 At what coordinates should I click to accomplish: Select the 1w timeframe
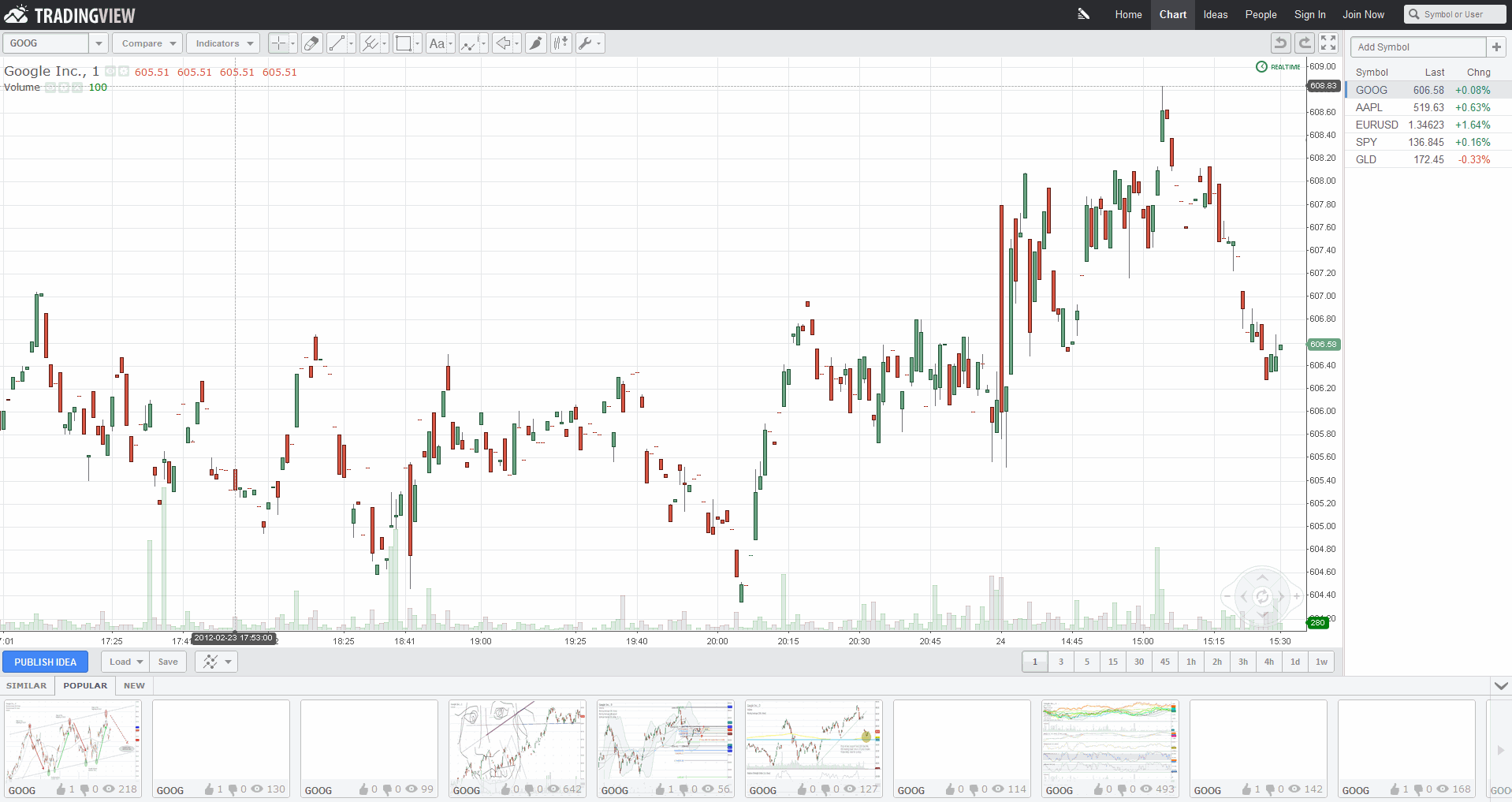(x=1322, y=662)
